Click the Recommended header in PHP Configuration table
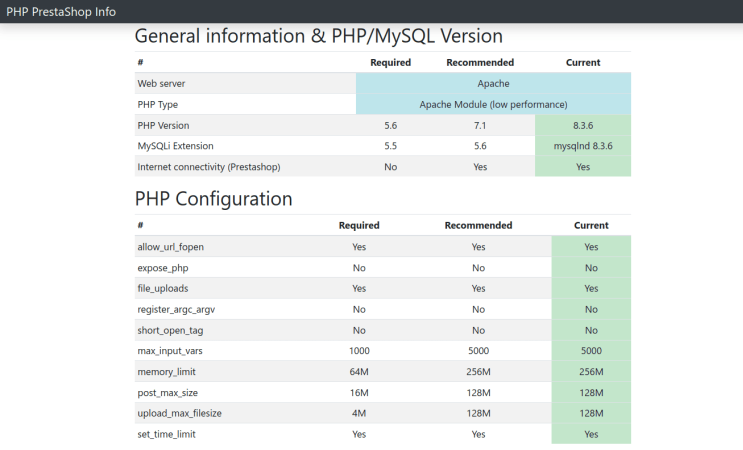743x450 pixels. pos(478,225)
